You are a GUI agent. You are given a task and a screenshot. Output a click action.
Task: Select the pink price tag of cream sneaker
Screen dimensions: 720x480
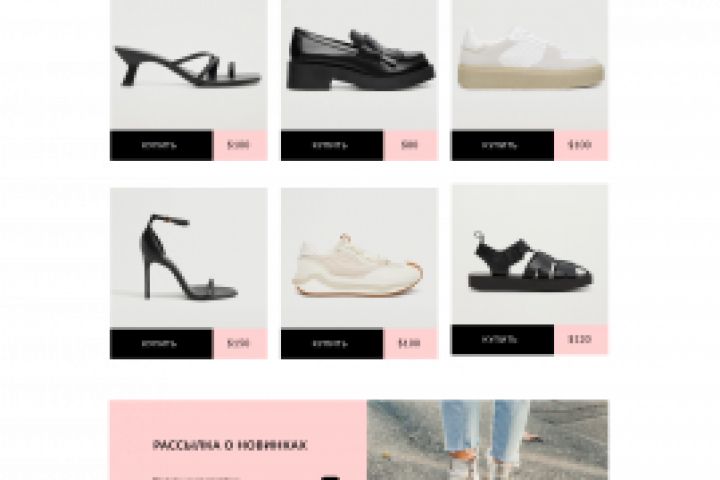(x=411, y=344)
